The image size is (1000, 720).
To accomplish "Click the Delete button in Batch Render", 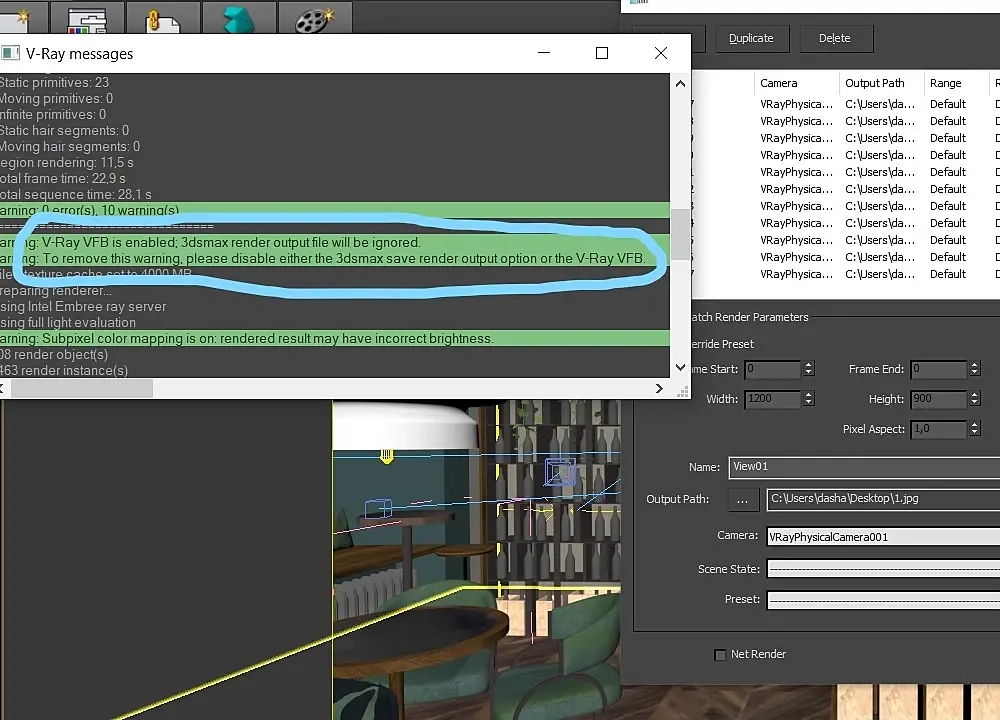I will coord(835,38).
